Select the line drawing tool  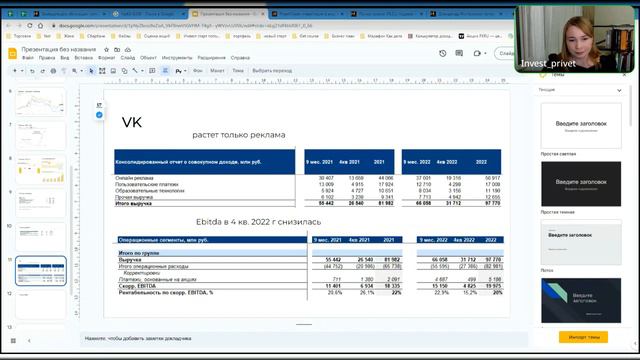[135, 71]
